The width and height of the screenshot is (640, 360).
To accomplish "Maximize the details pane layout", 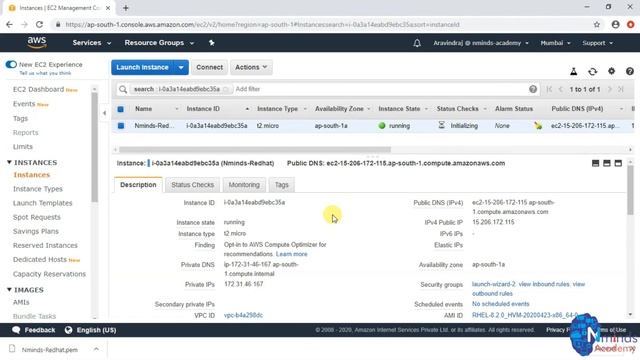I will click(x=618, y=163).
